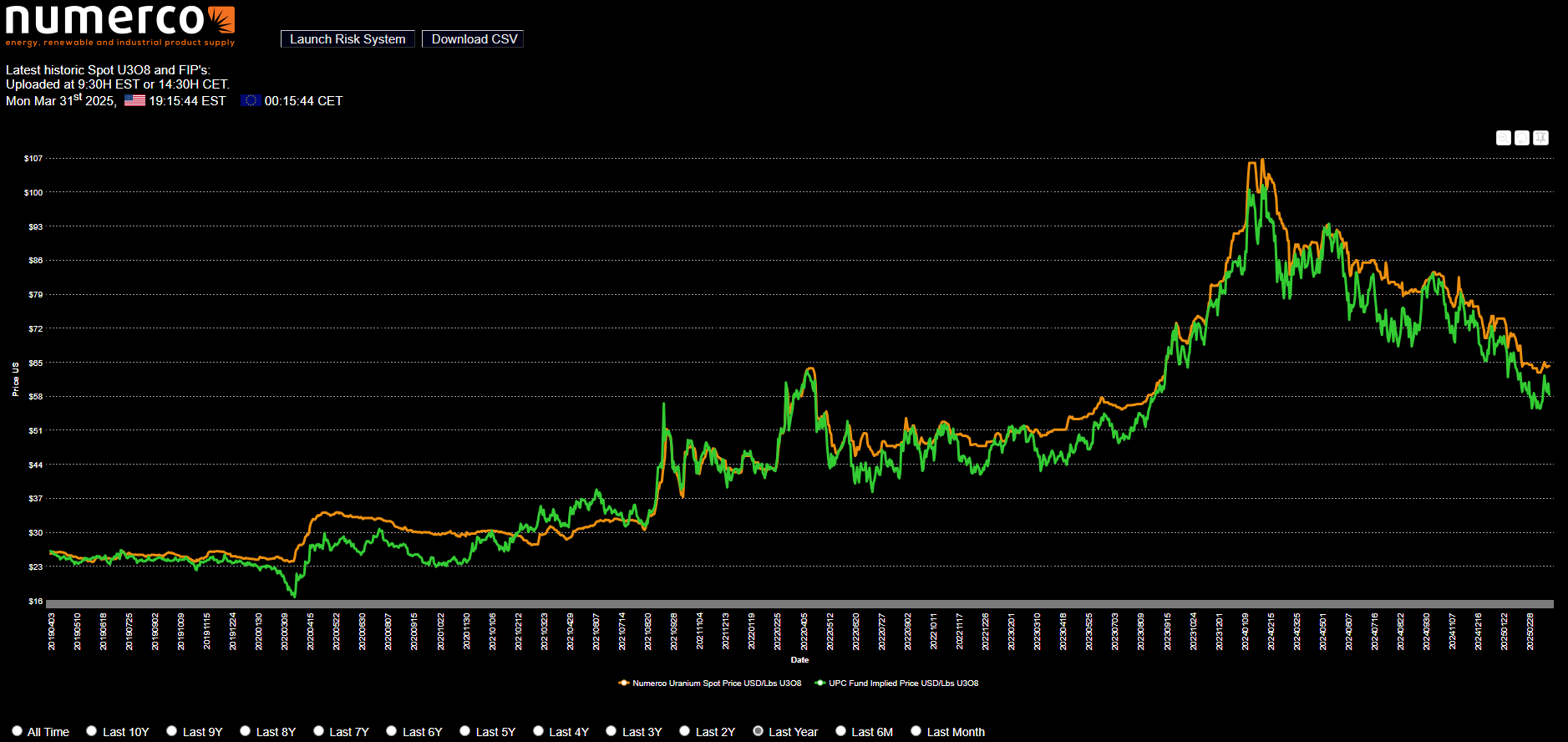This screenshot has height=742, width=1568.
Task: Click the pushpin icon above the chart
Action: 1541,138
